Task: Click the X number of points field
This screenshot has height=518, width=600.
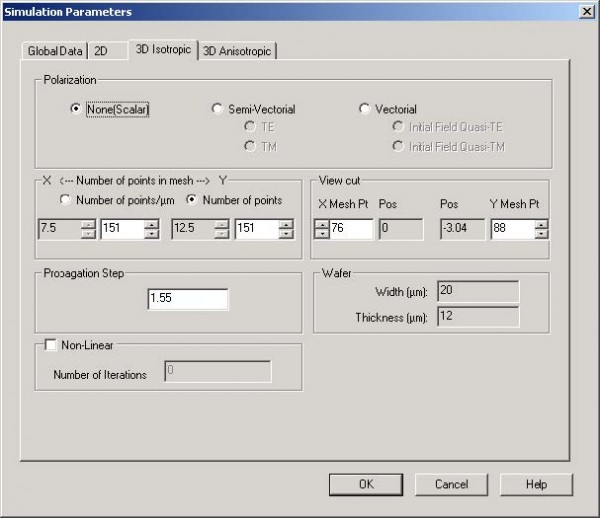Action: [122, 228]
